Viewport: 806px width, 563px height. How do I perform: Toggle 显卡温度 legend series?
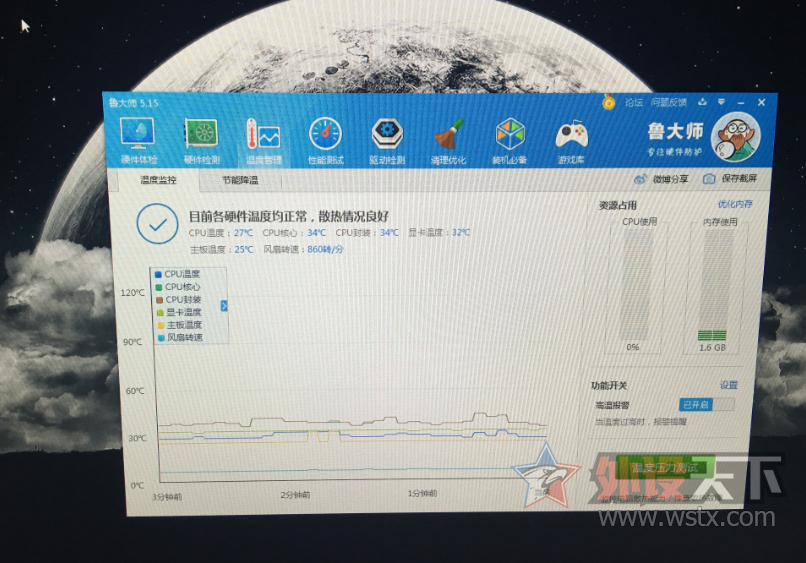tap(179, 312)
